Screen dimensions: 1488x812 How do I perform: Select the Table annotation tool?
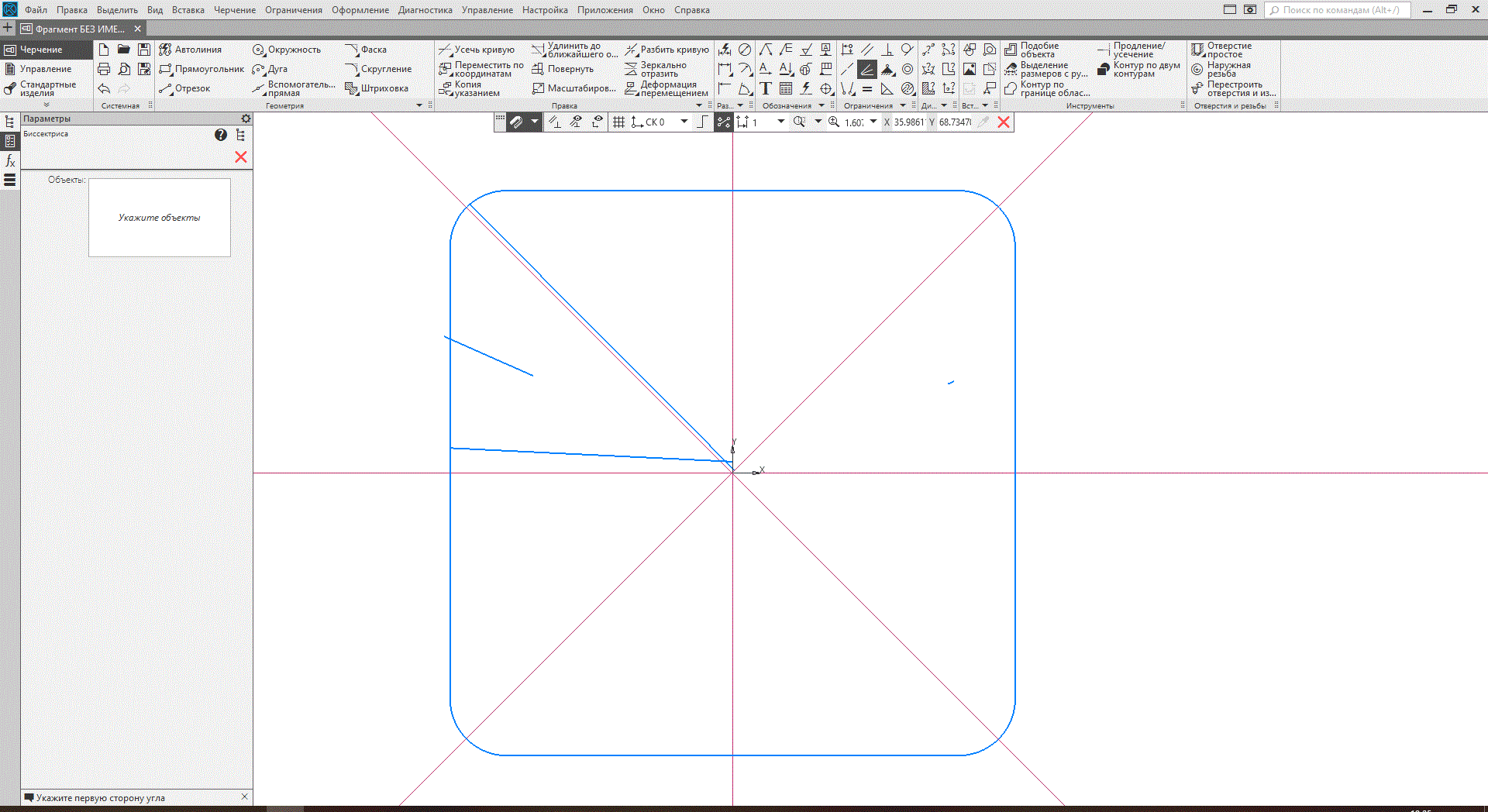786,88
